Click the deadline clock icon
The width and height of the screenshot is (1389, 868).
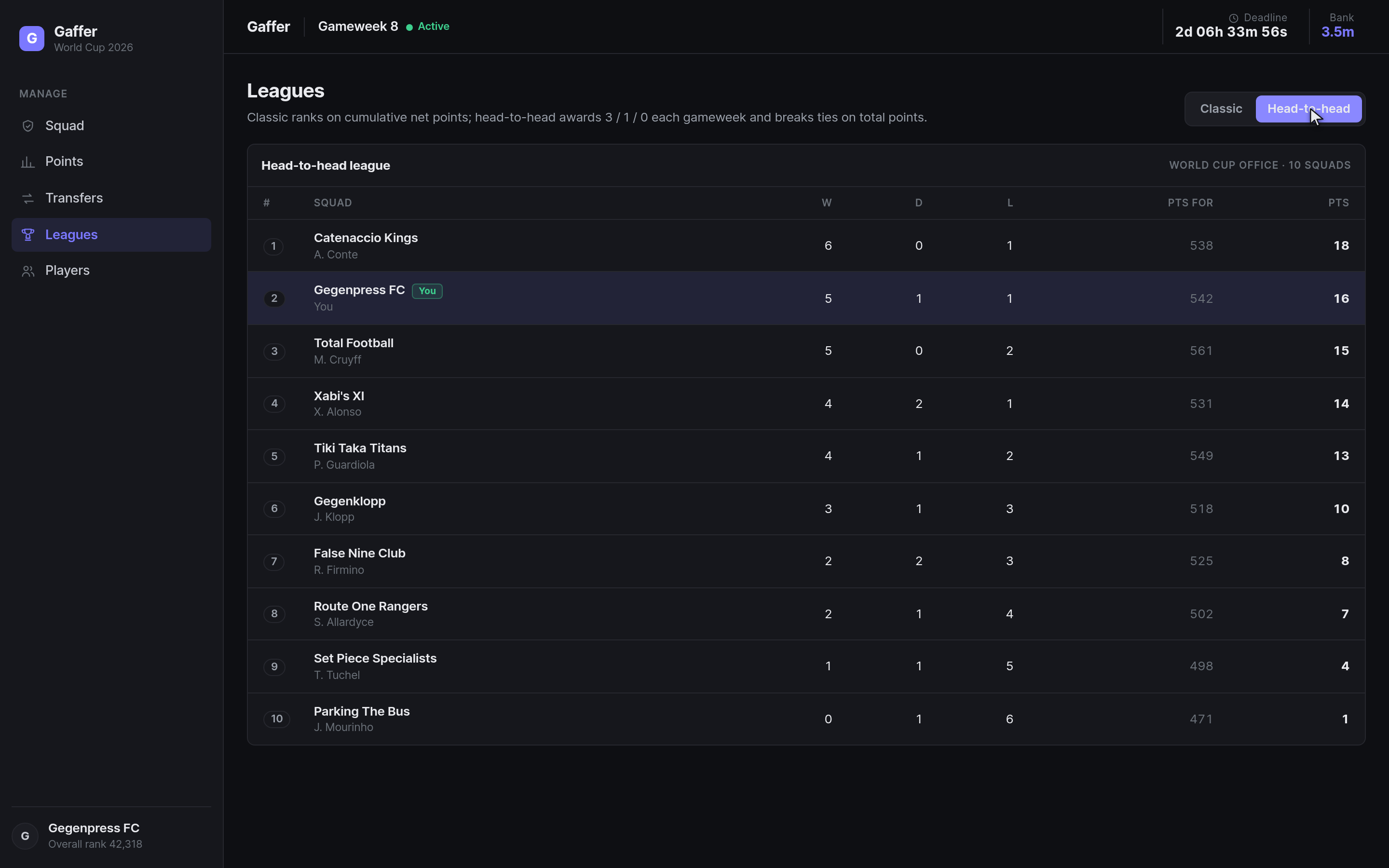pos(1233,18)
